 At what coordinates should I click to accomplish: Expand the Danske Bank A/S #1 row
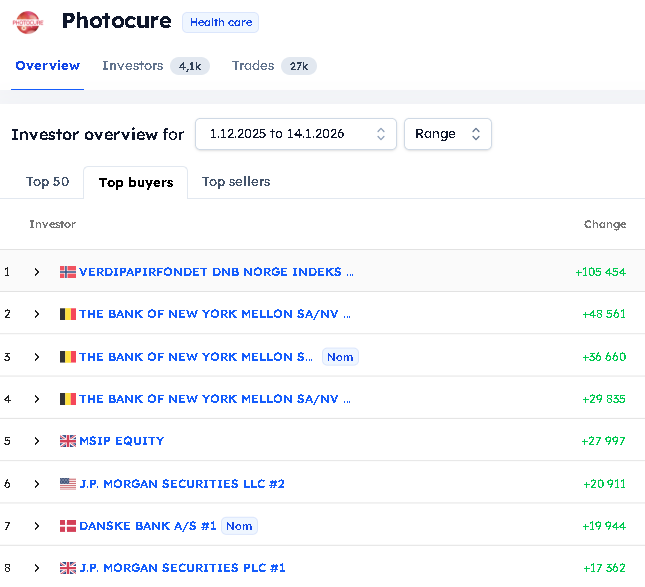pyautogui.click(x=37, y=526)
